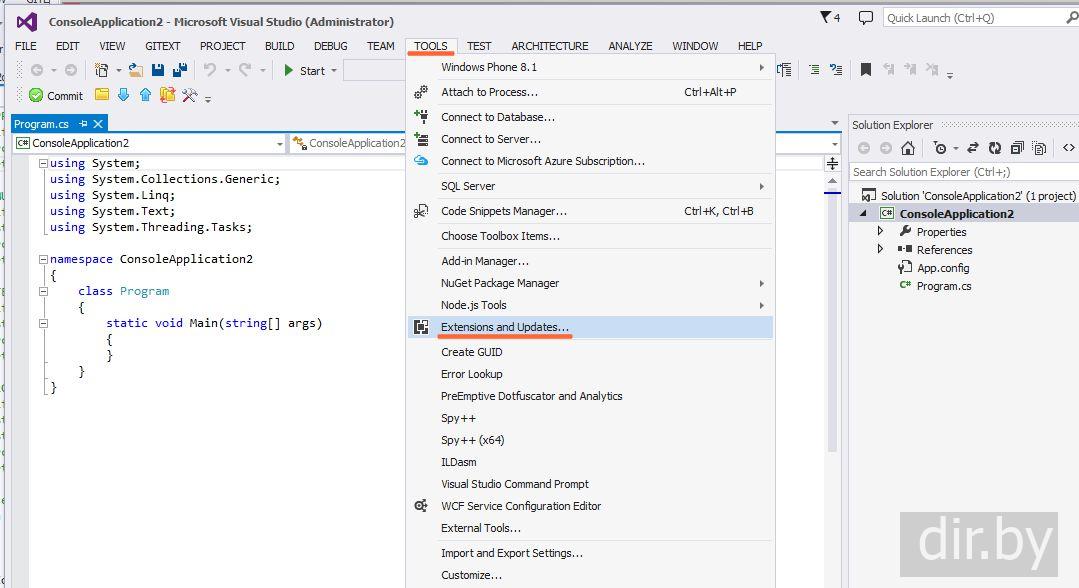1079x588 pixels.
Task: Click the Git push up-arrow icon
Action: pos(145,95)
